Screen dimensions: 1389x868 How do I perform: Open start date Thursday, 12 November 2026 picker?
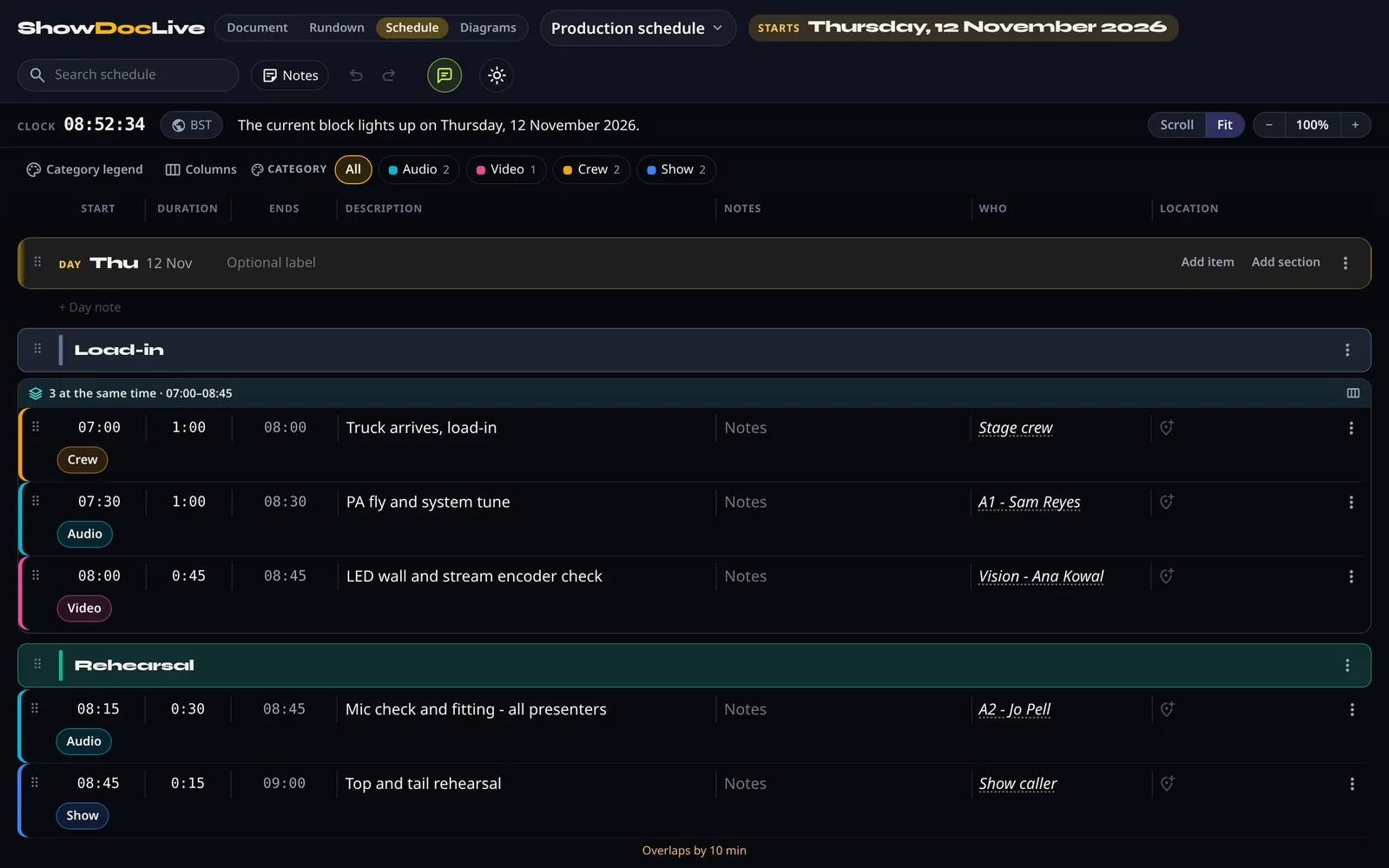963,28
